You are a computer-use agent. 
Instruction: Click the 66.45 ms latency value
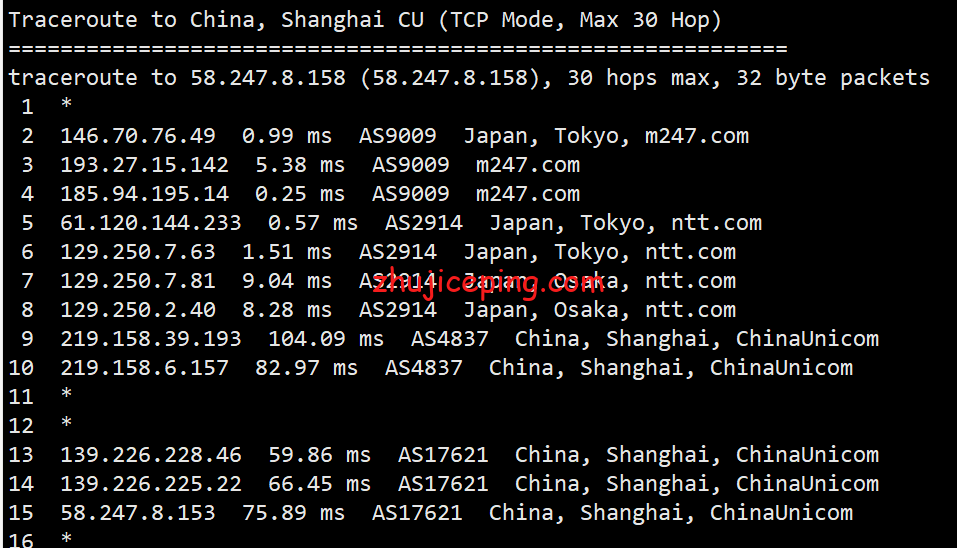pos(320,484)
